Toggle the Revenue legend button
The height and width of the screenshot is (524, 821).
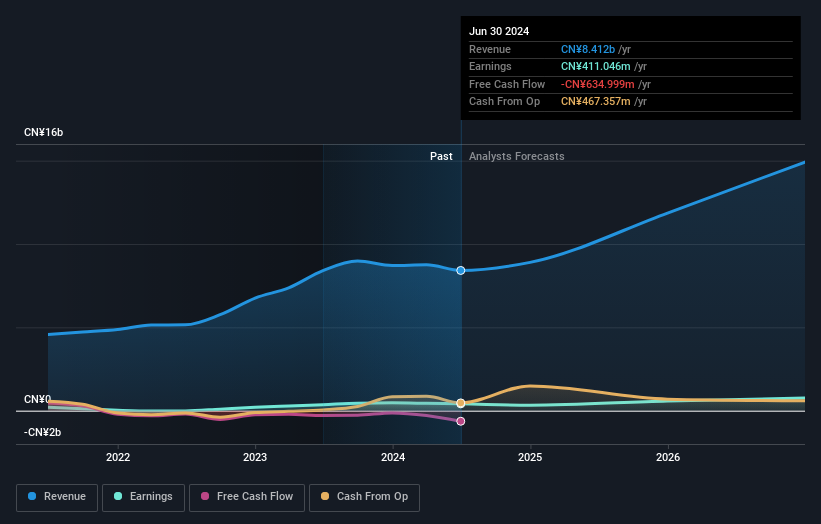[57, 497]
